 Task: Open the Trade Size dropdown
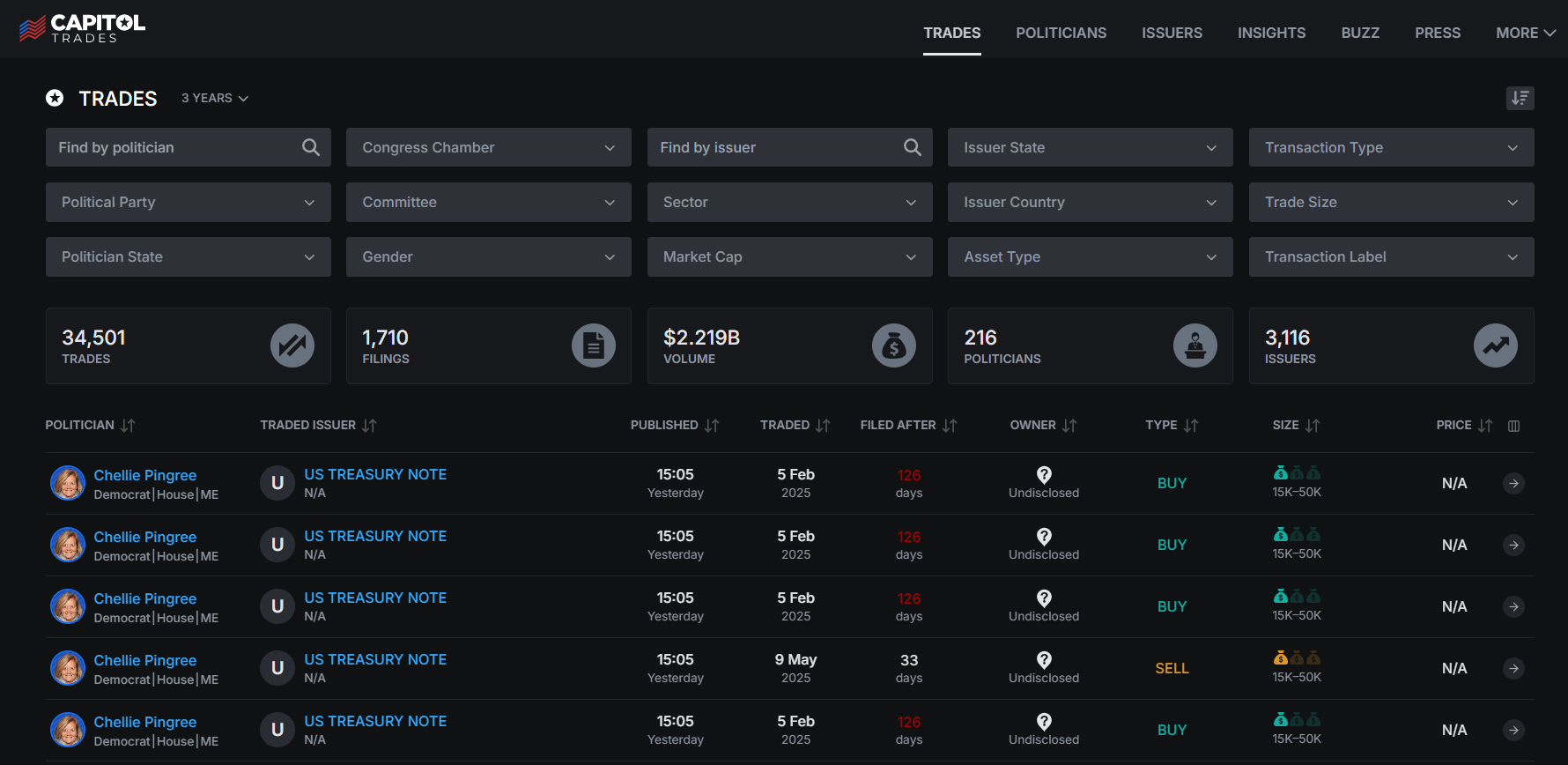[1392, 202]
